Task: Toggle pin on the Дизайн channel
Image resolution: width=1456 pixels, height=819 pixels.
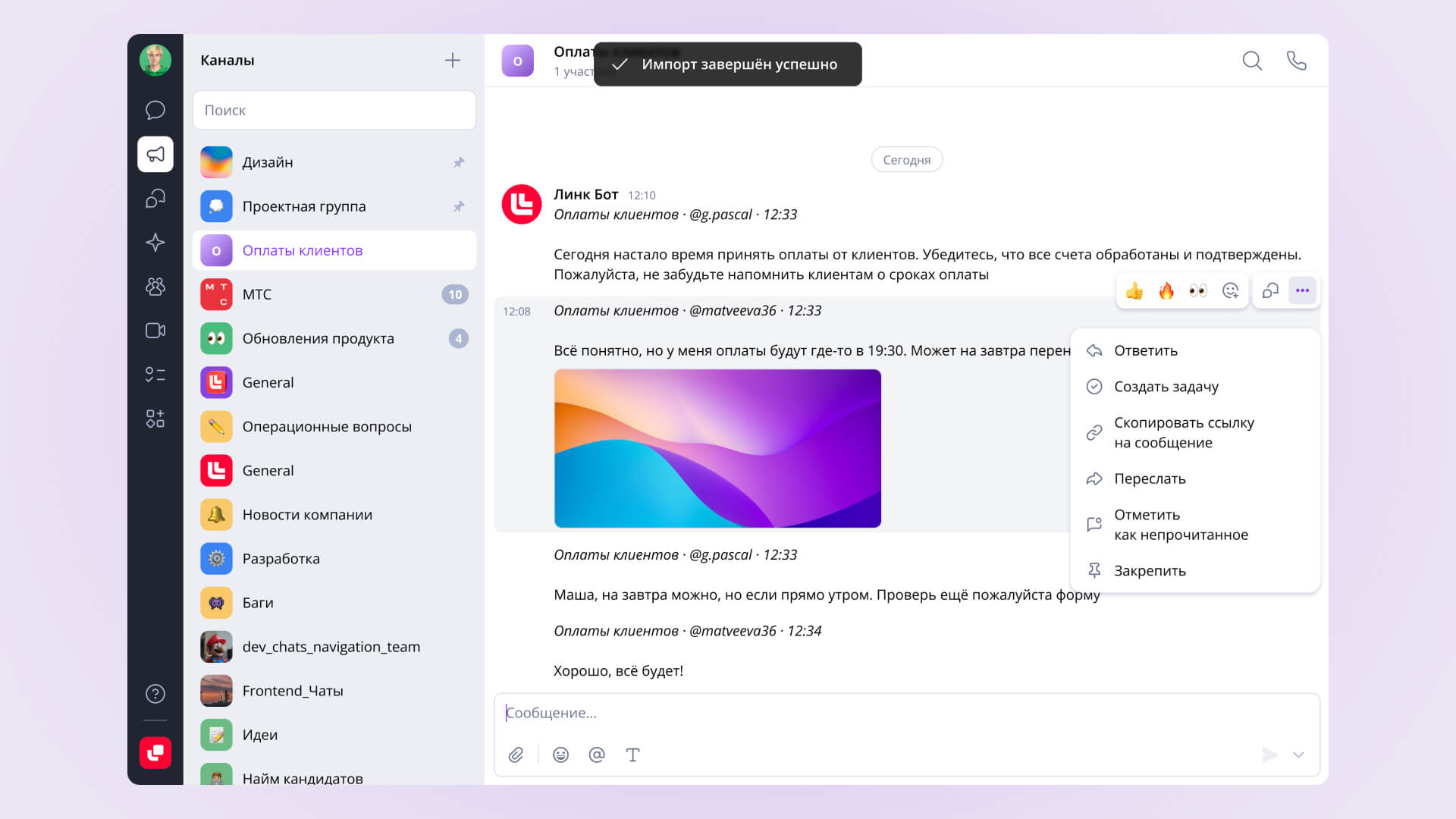Action: point(459,162)
